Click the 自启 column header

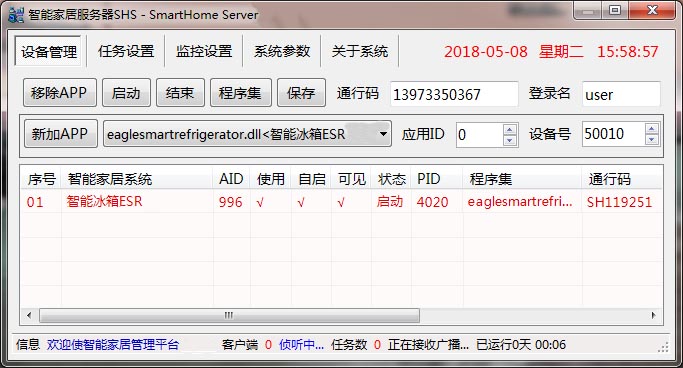(311, 179)
